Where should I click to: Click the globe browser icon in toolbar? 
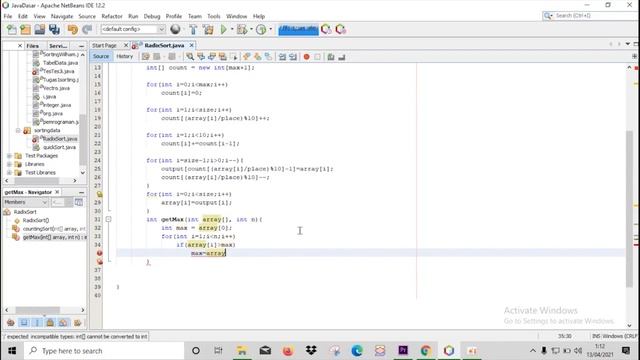click(176, 29)
